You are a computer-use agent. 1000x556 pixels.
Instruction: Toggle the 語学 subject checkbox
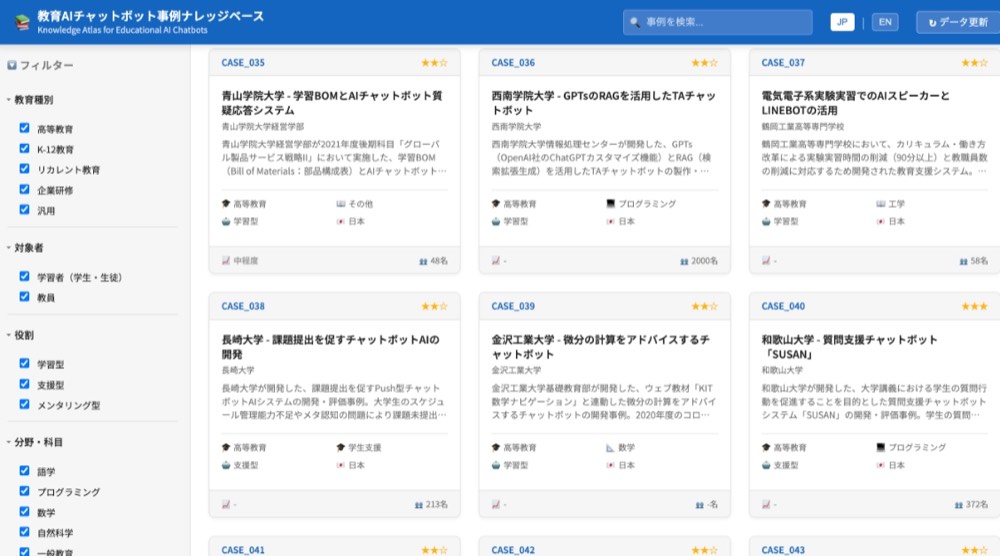coord(24,471)
